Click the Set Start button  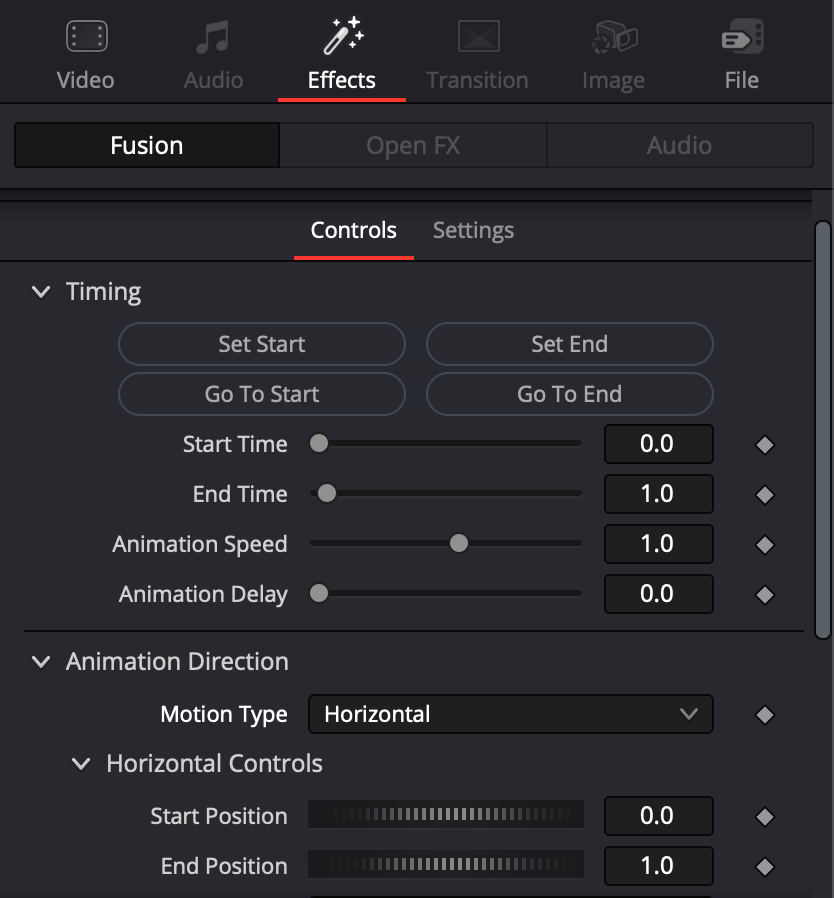click(262, 344)
